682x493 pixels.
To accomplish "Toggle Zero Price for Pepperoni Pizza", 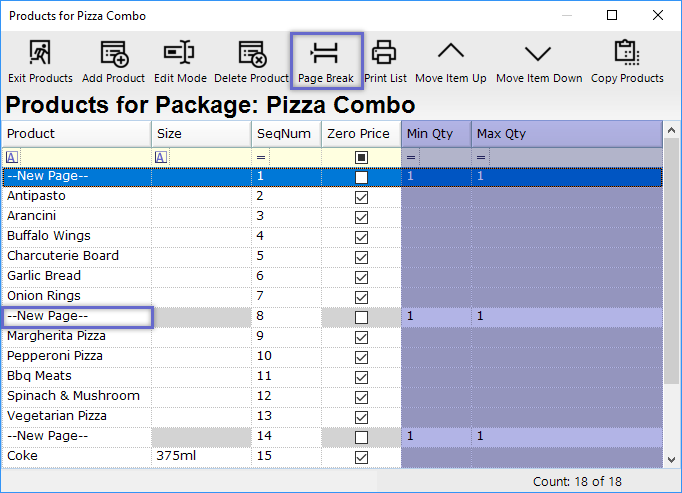I will click(x=361, y=357).
